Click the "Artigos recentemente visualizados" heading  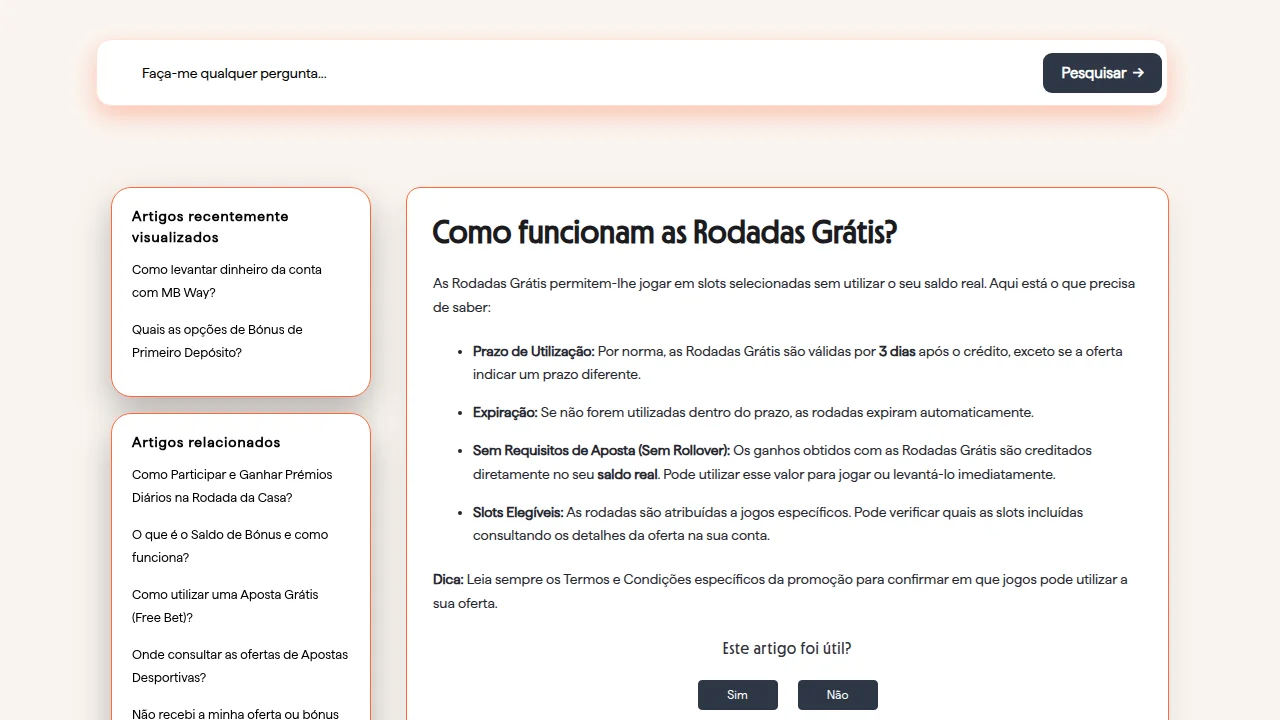click(210, 227)
